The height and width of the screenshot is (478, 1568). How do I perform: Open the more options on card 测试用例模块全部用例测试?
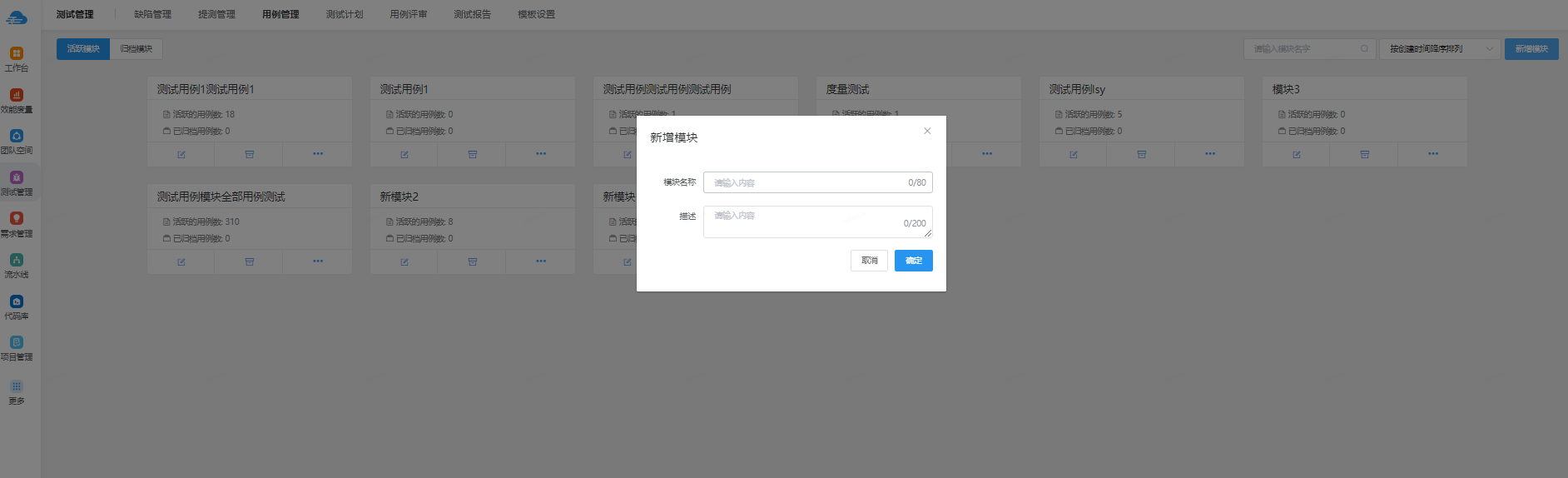(318, 261)
